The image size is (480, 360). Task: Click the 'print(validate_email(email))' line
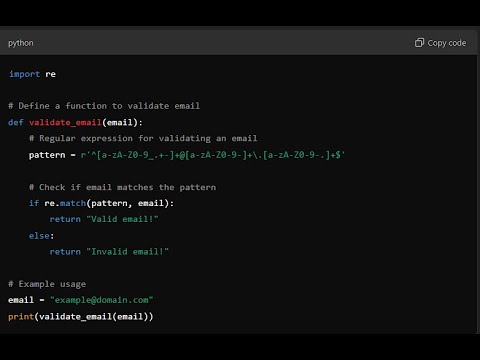tap(81, 316)
